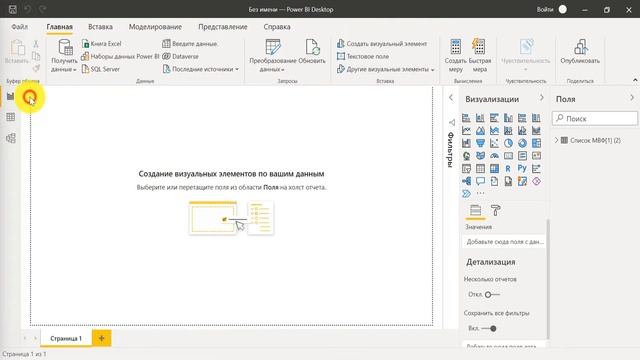The height and width of the screenshot is (360, 640).
Task: Switch to the Справка ribbon tab
Action: pos(277,27)
